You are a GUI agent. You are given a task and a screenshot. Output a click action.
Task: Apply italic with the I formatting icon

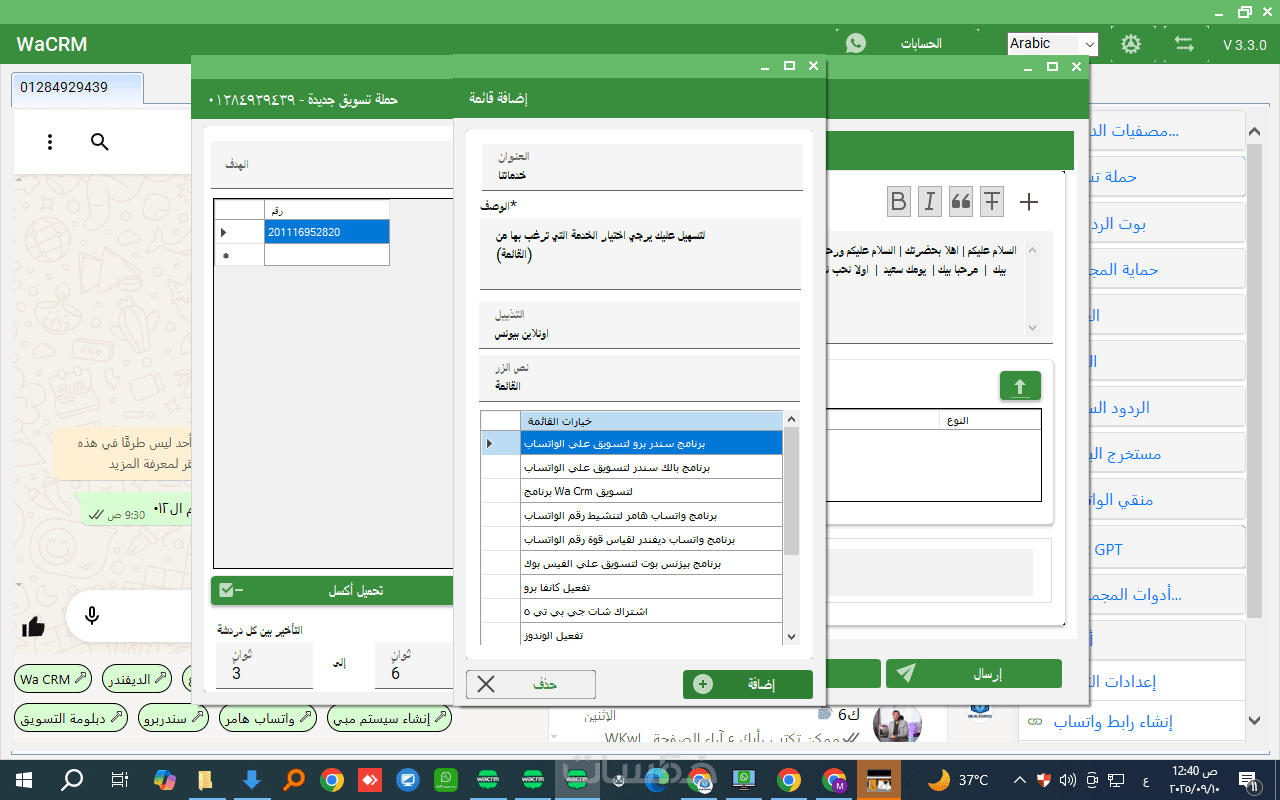pyautogui.click(x=930, y=202)
